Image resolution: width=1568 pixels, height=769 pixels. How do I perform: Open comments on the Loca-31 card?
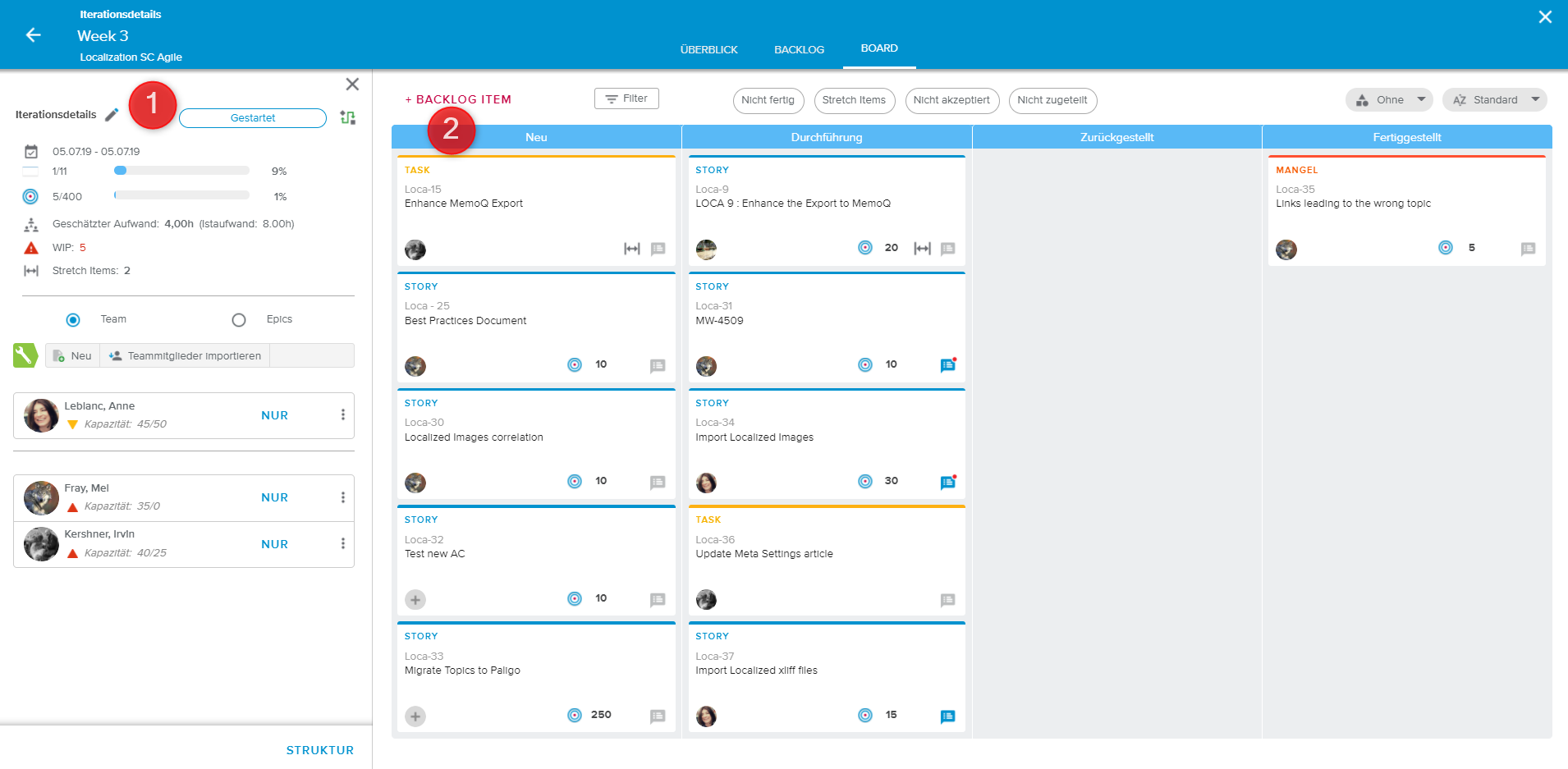pyautogui.click(x=947, y=365)
